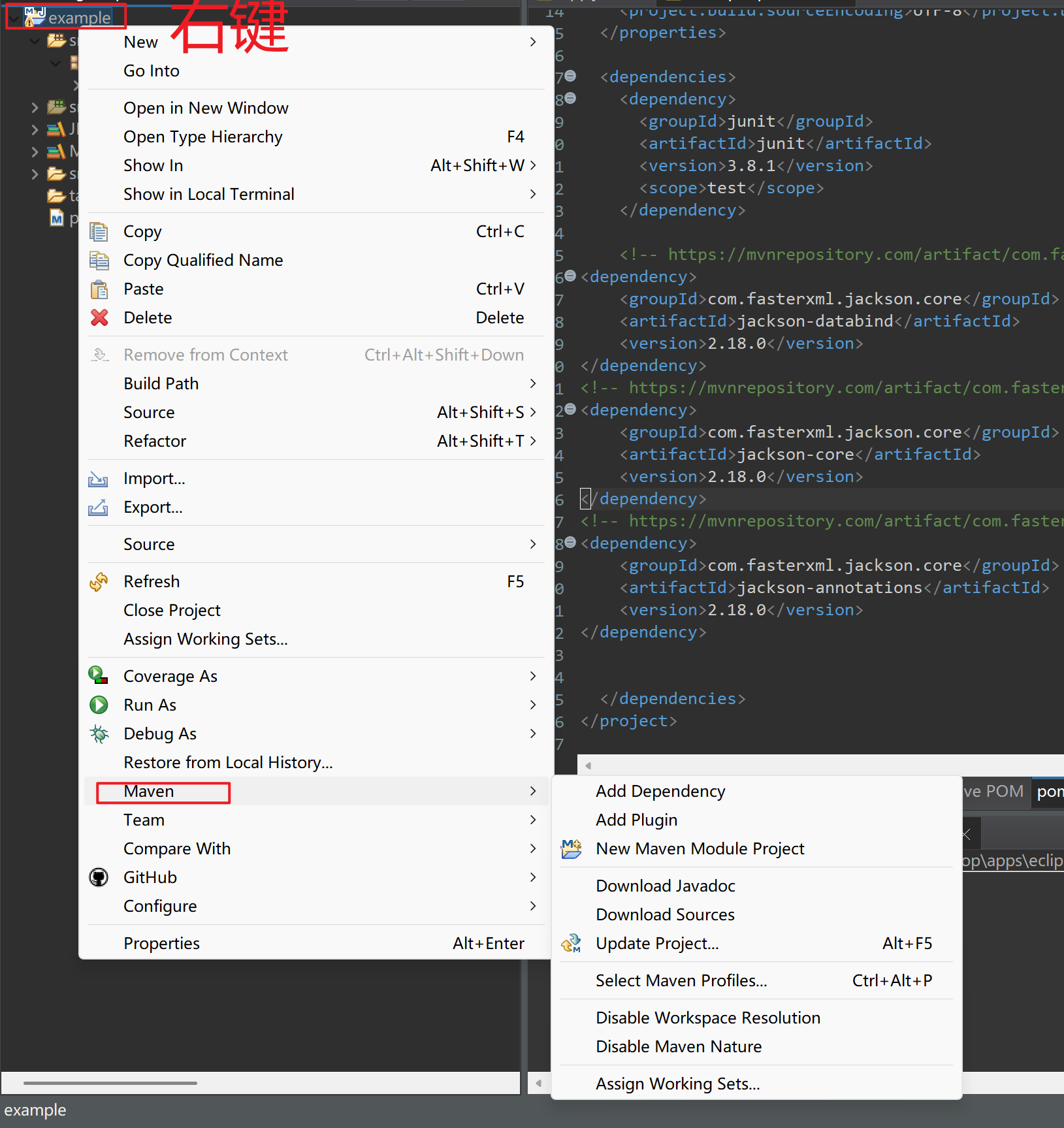Collapse the dependencies tag fold marker

click(x=570, y=76)
